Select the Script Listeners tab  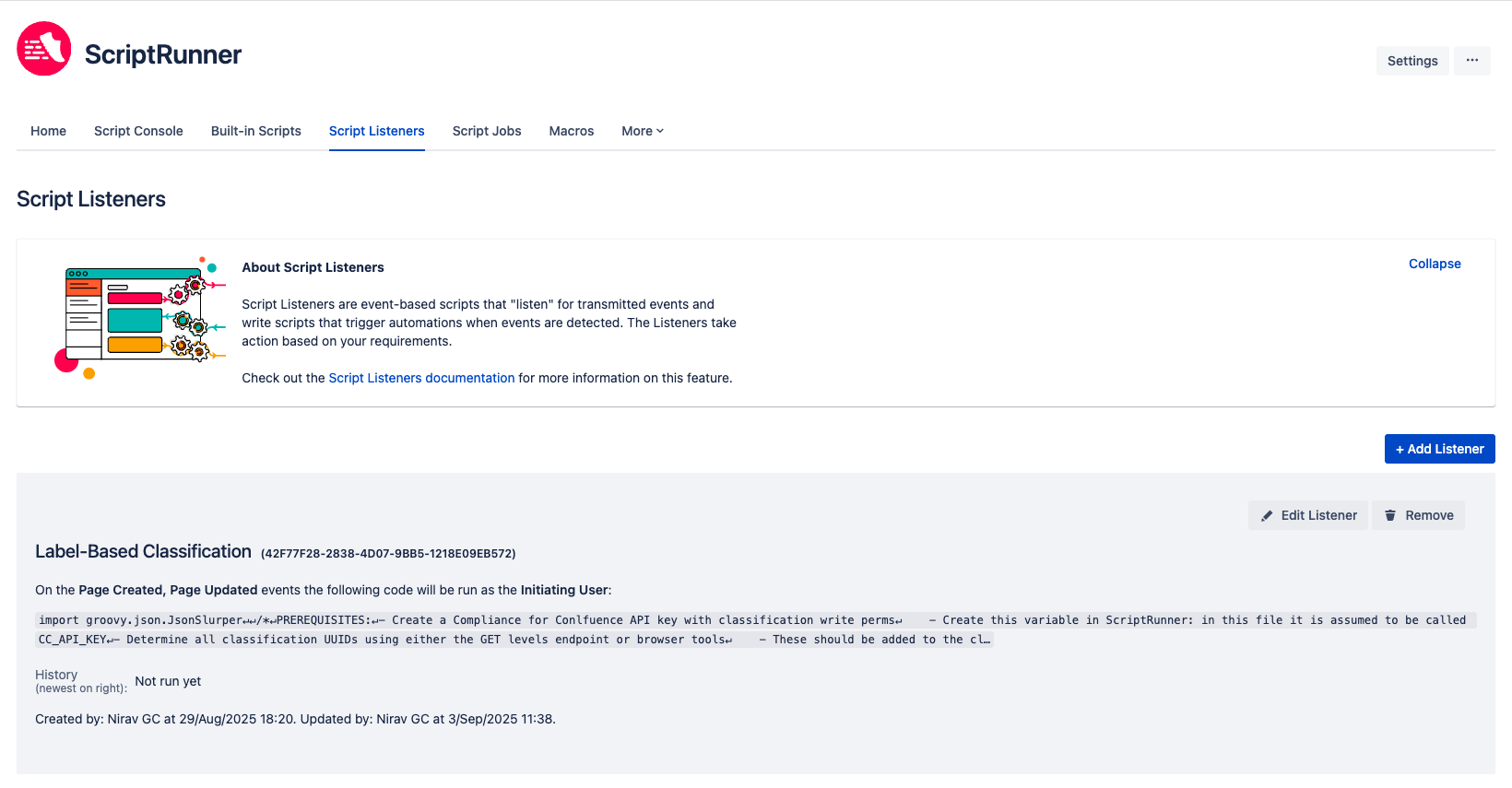click(376, 131)
